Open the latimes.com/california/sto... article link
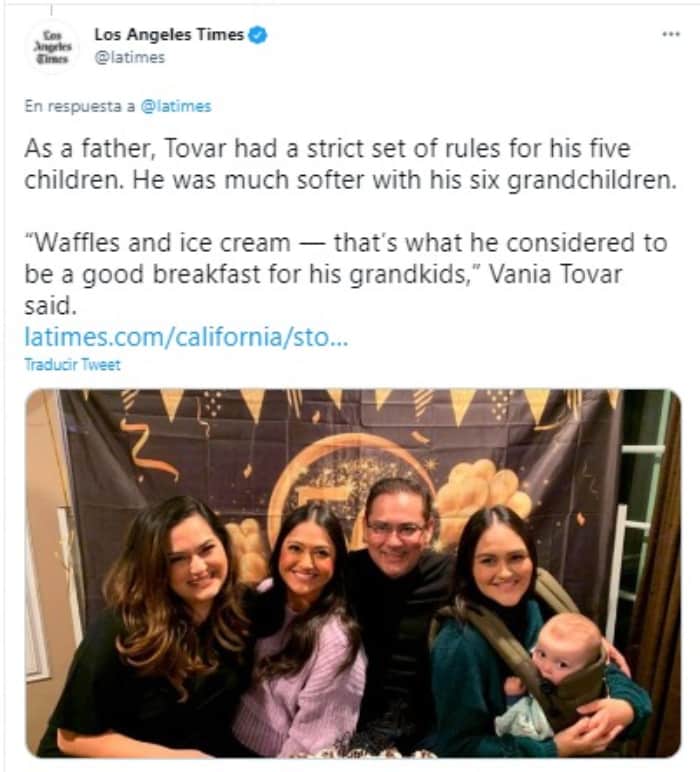 pyautogui.click(x=186, y=336)
